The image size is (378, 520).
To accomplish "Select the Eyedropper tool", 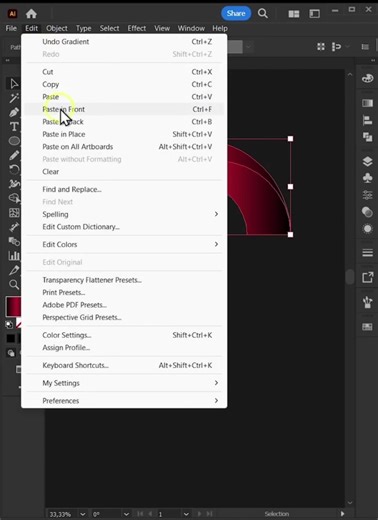I will pos(14,270).
